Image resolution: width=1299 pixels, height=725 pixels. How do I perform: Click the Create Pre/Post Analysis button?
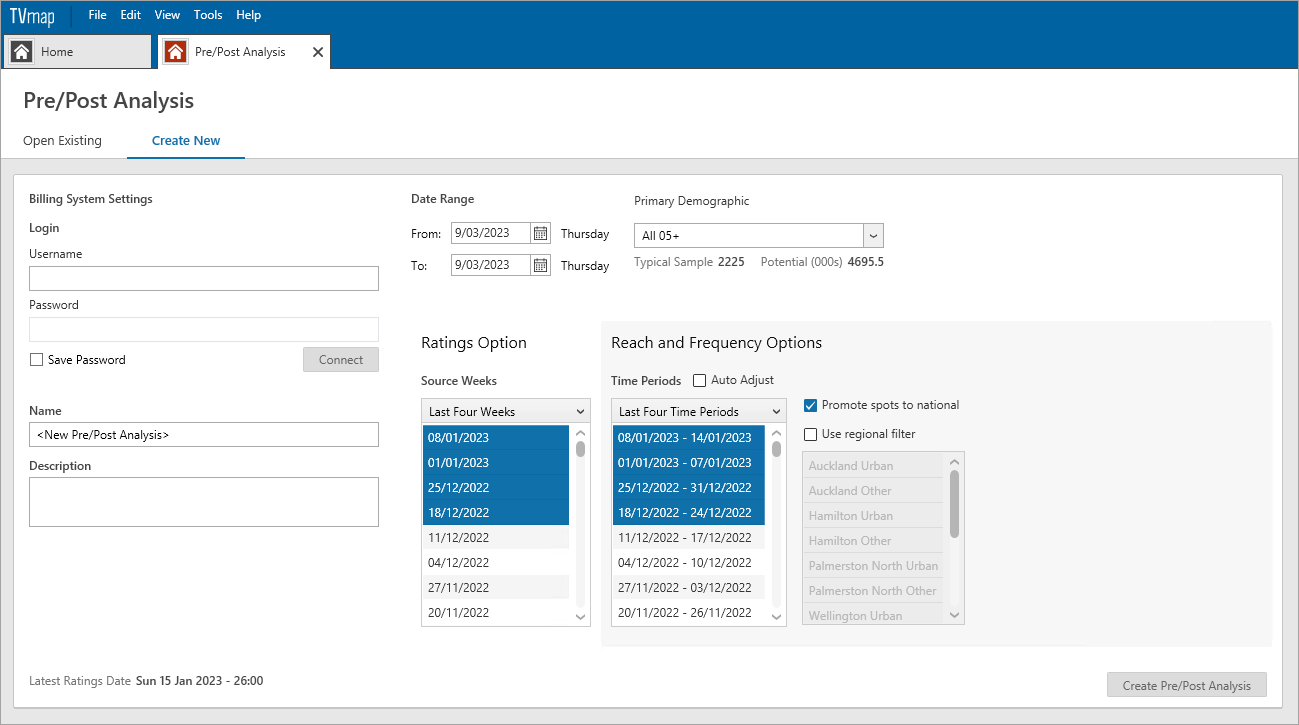1186,685
